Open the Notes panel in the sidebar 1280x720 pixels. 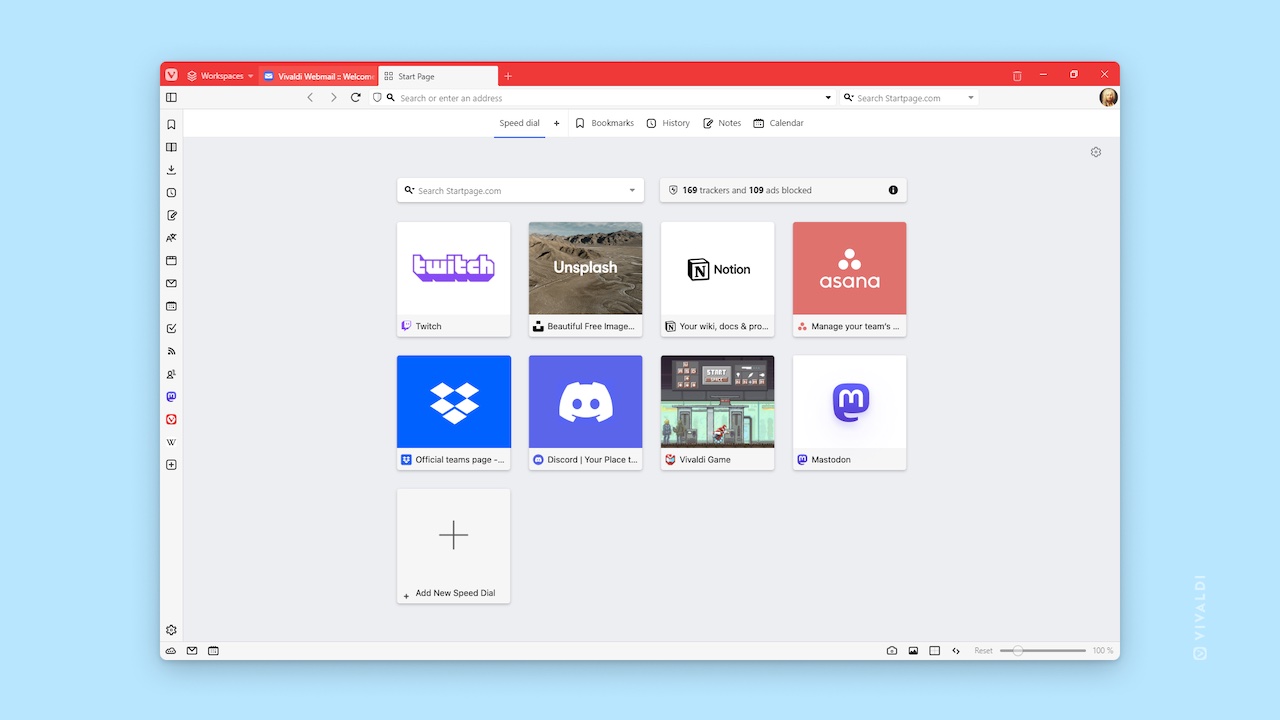pos(170,215)
